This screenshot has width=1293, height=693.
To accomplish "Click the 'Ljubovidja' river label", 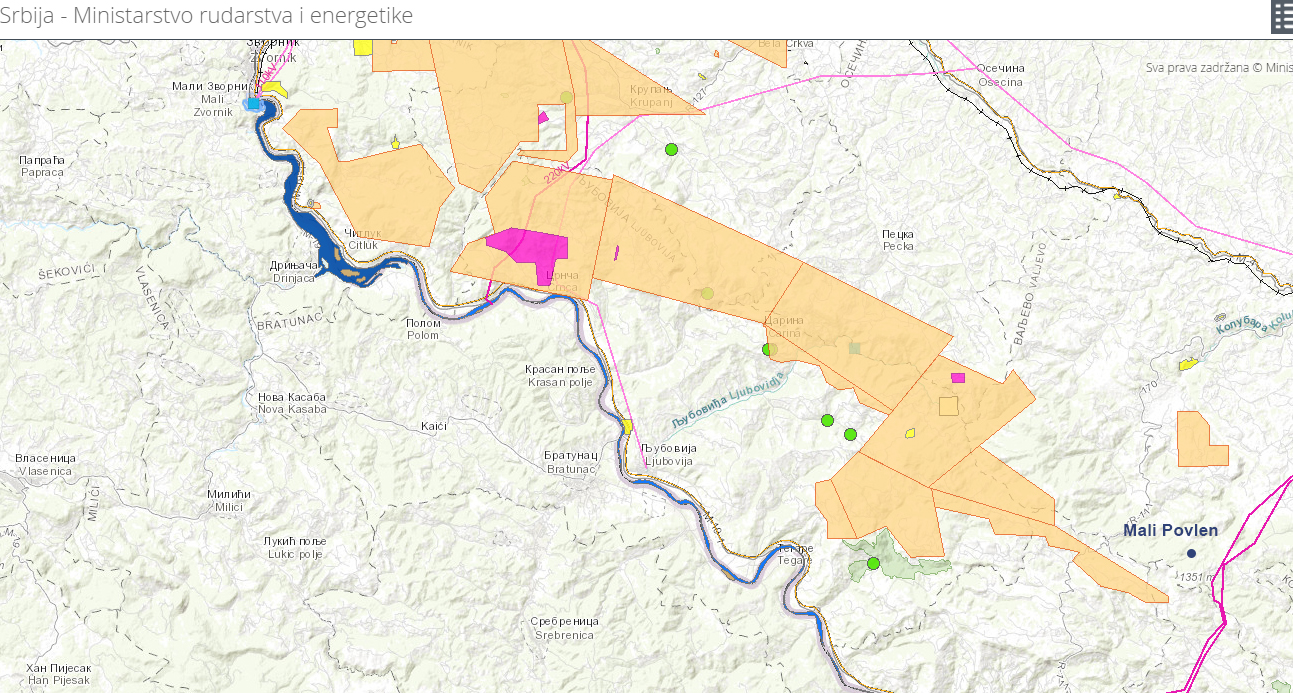I will 730,400.
